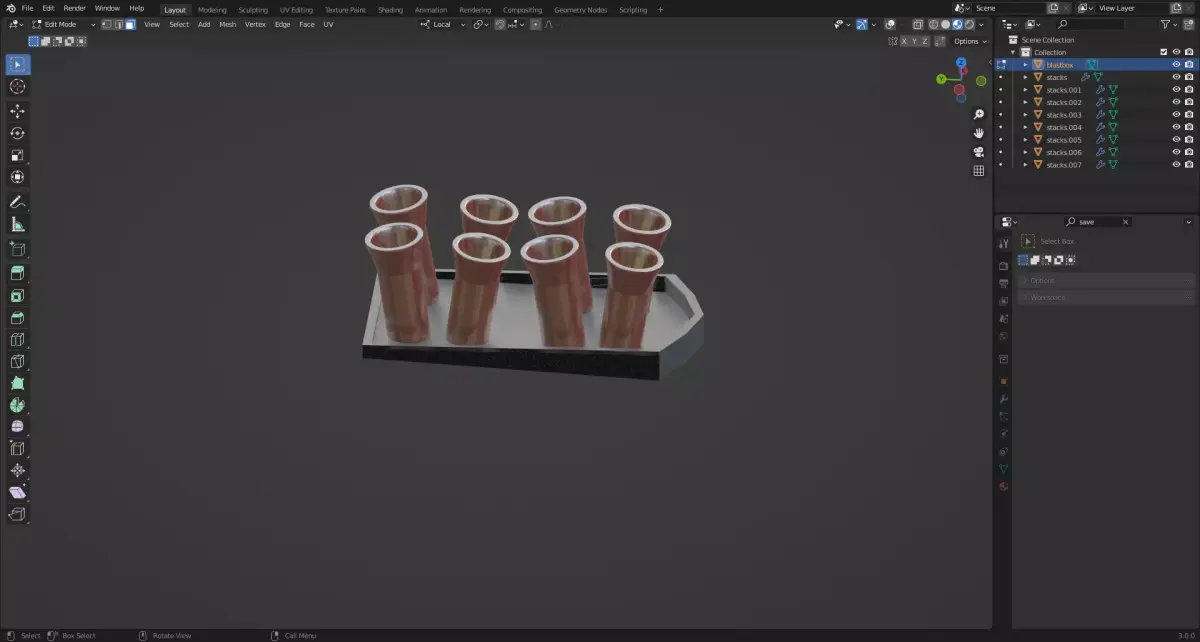Viewport: 1200px width, 642px height.
Task: Switch to Material Preview shading mode
Action: (957, 24)
